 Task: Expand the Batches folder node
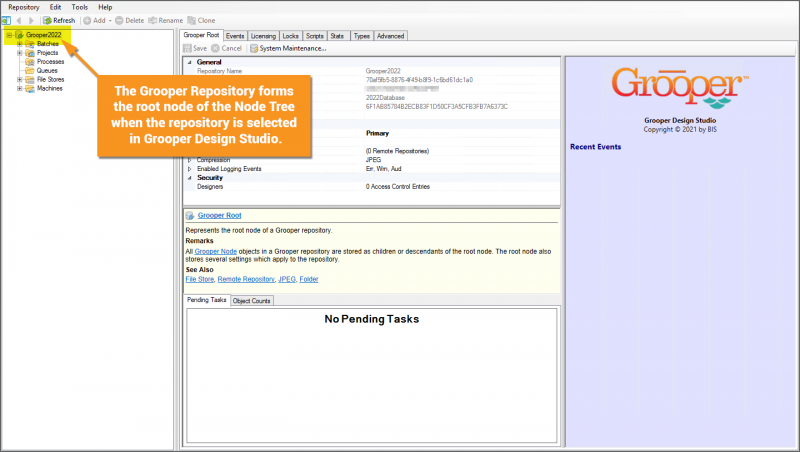(19, 44)
